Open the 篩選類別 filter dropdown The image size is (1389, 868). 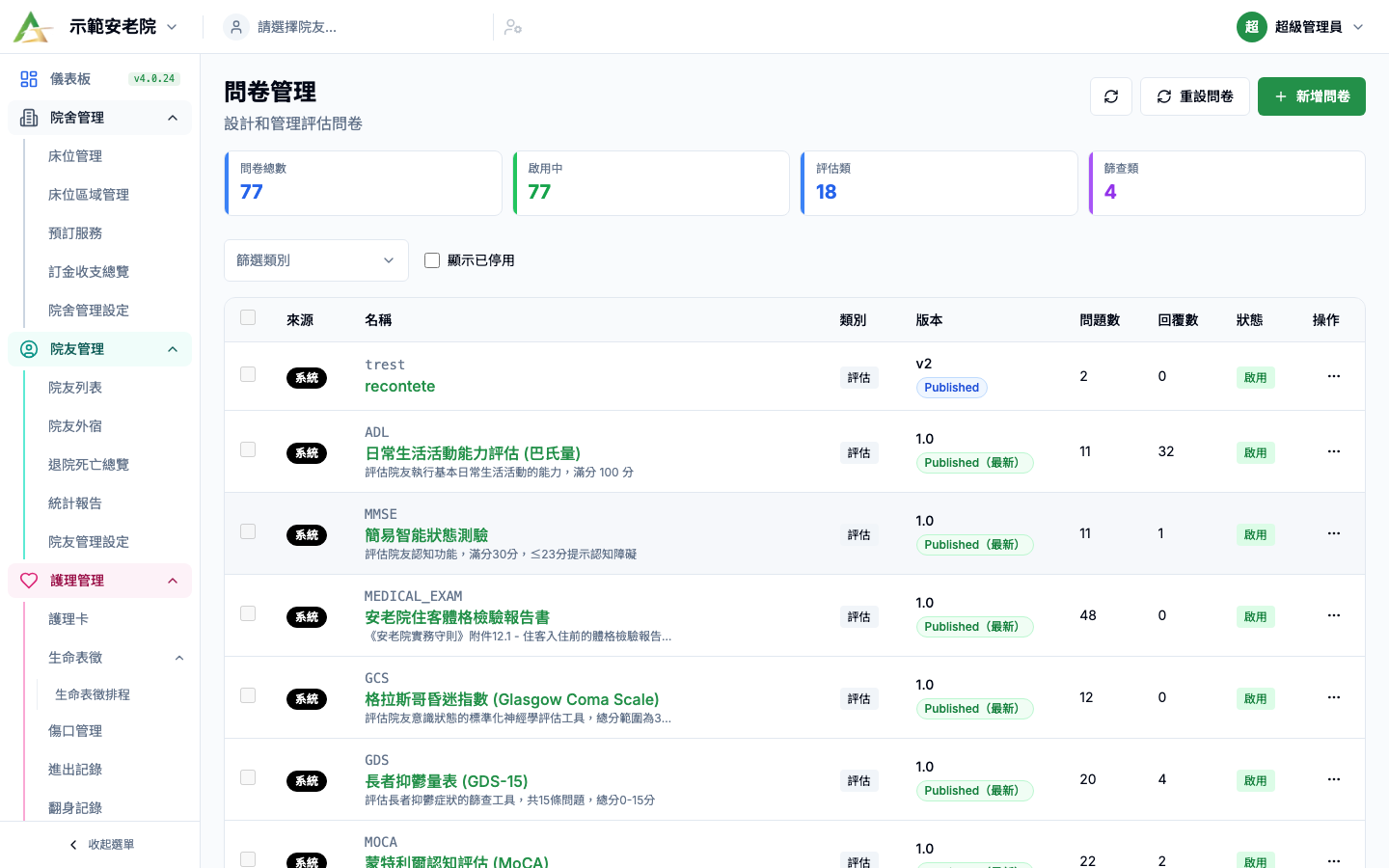coord(316,260)
